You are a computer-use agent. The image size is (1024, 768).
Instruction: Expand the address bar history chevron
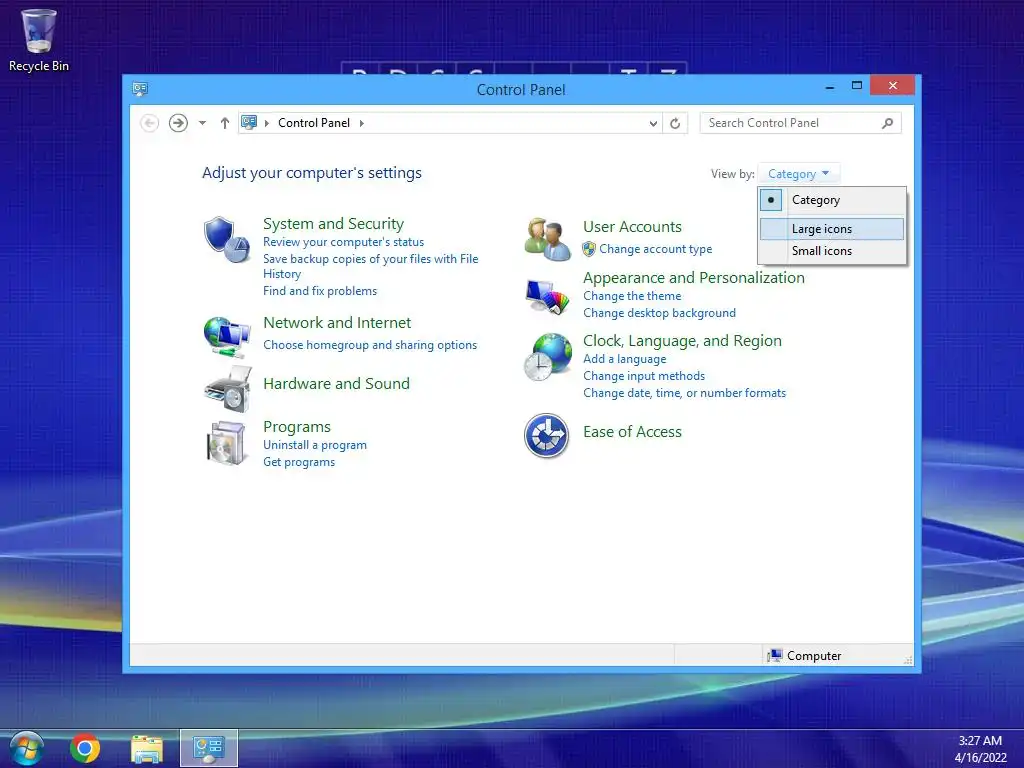click(653, 123)
